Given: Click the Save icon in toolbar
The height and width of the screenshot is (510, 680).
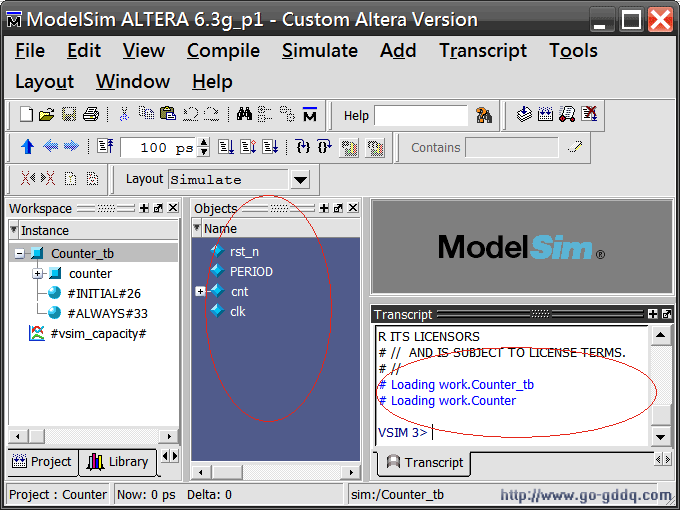Looking at the screenshot, I should (69, 115).
